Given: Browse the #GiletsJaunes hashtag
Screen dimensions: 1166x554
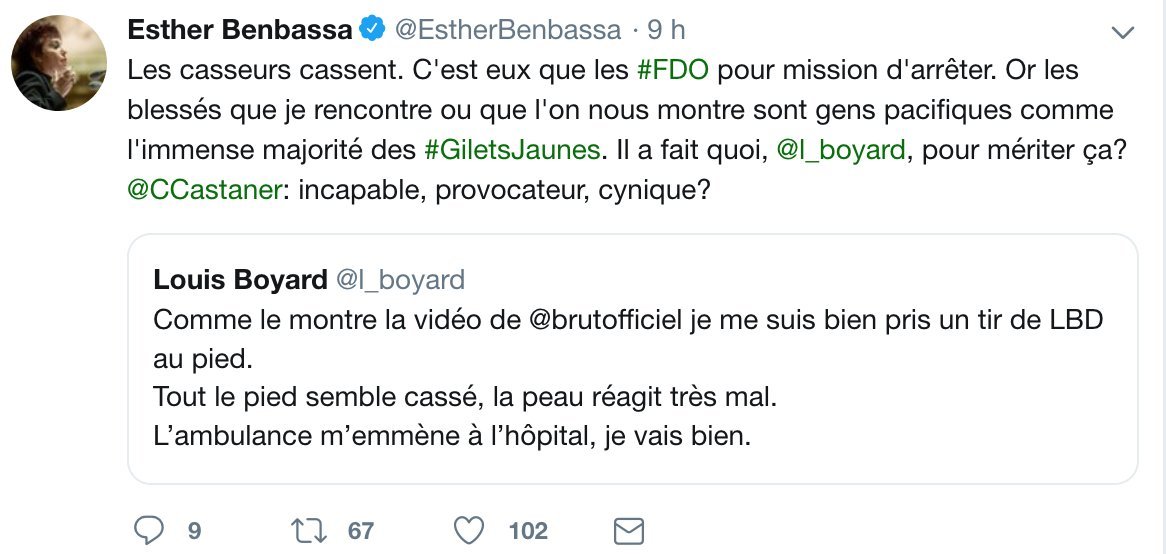Looking at the screenshot, I should coord(514,150).
